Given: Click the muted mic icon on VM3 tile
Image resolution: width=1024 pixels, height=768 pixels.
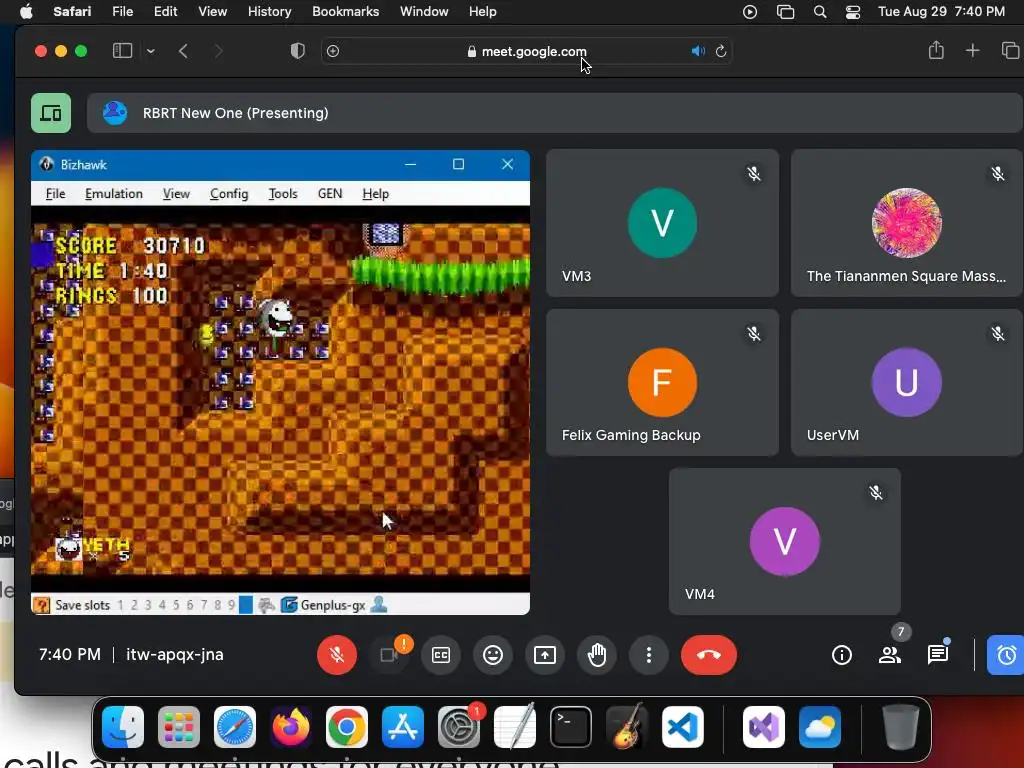Looking at the screenshot, I should coord(754,174).
